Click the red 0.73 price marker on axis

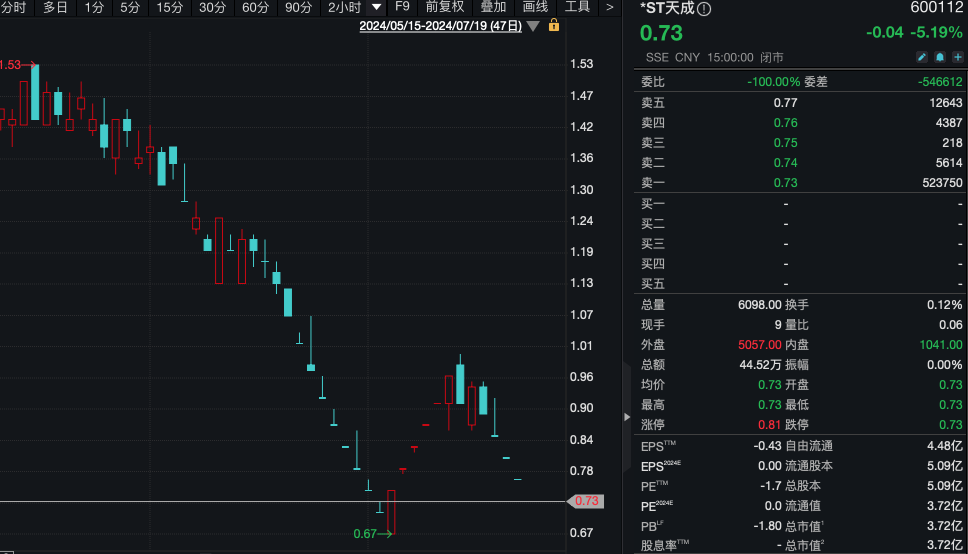[586, 501]
